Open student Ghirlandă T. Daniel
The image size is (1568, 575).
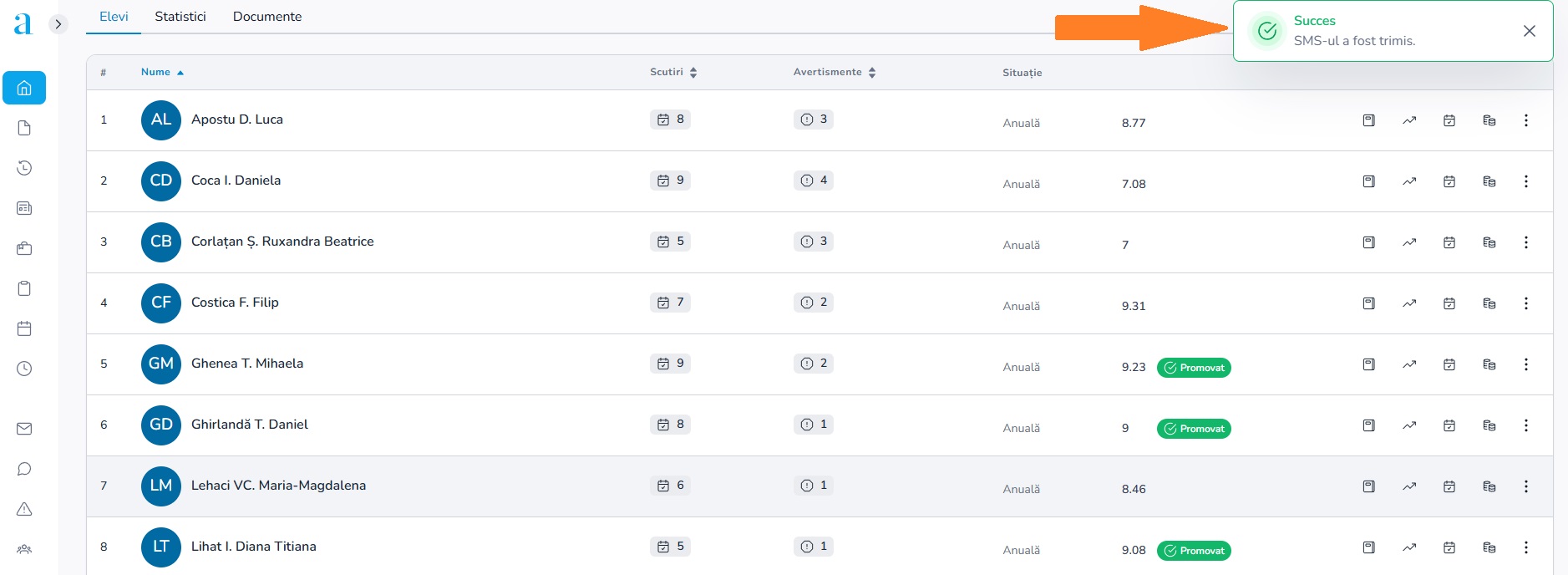(x=249, y=425)
